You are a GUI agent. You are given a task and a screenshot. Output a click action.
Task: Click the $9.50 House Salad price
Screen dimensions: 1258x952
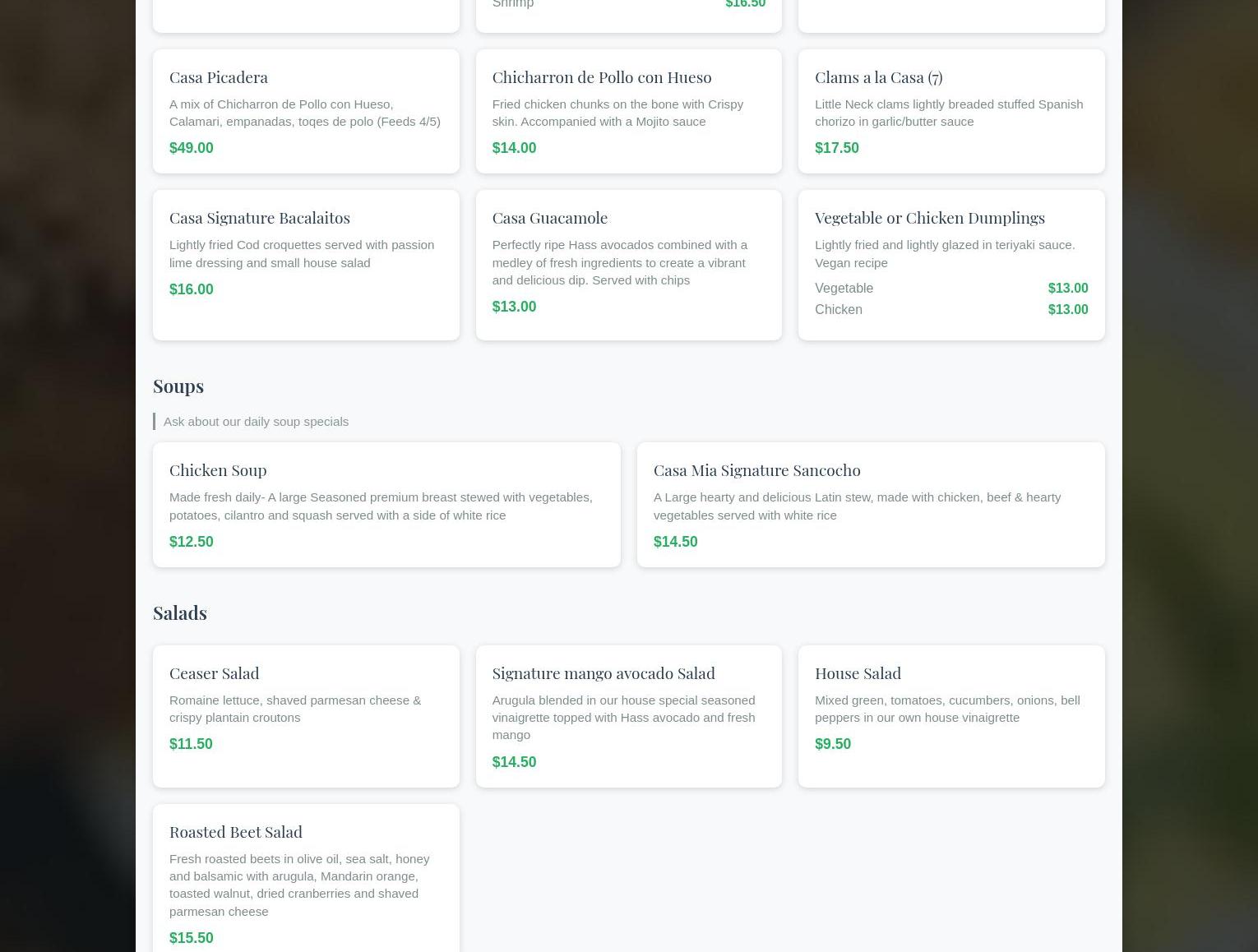(x=833, y=744)
